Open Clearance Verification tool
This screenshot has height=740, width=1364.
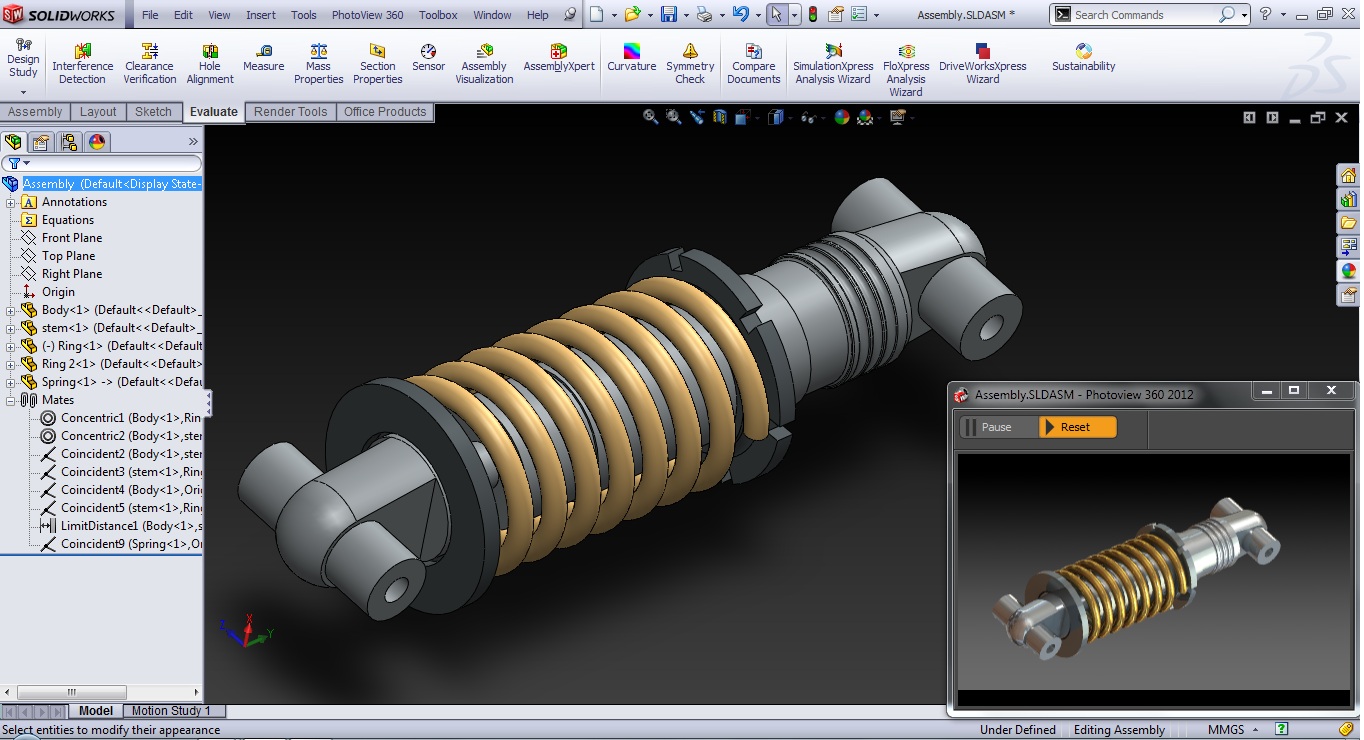pos(150,64)
